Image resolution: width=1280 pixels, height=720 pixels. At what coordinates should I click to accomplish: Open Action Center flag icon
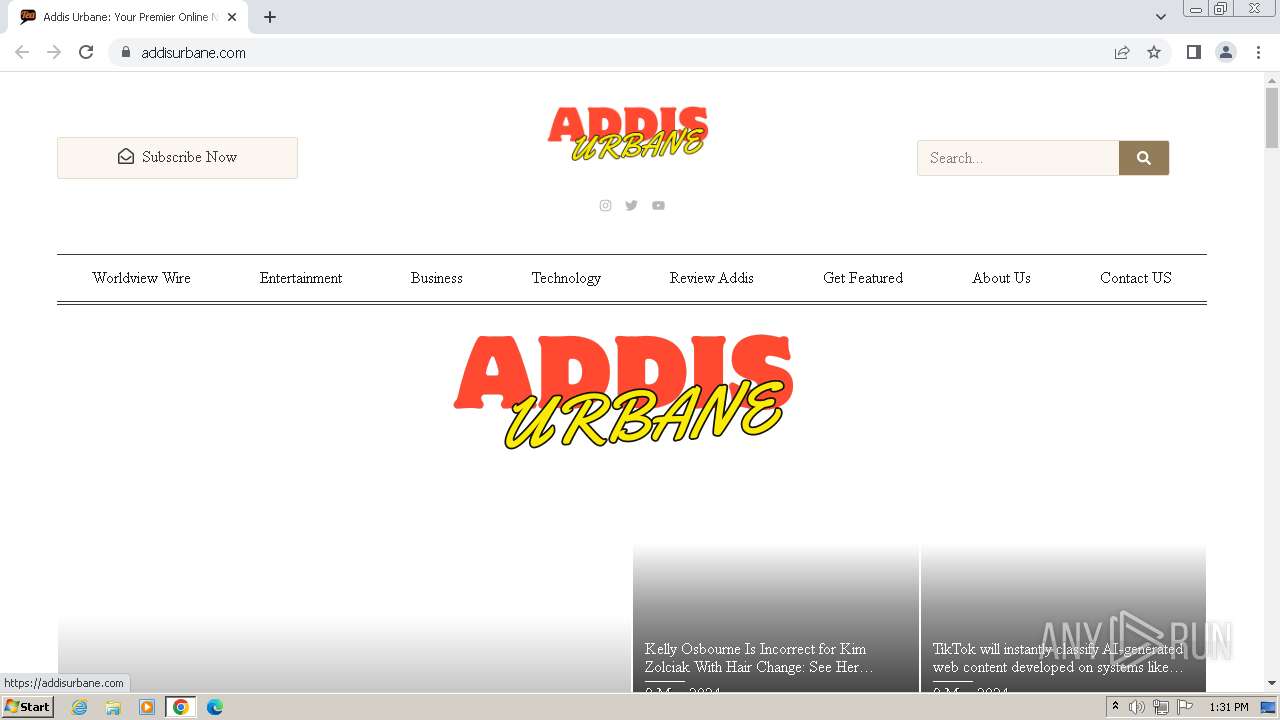1185,707
